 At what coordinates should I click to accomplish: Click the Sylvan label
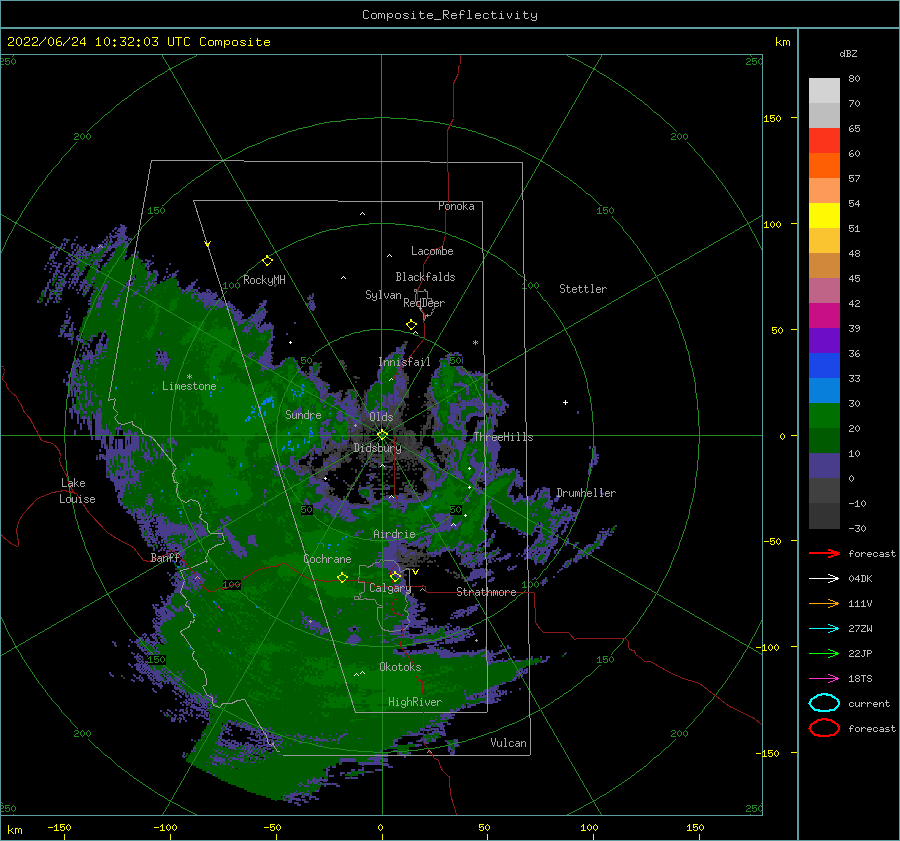click(x=383, y=295)
